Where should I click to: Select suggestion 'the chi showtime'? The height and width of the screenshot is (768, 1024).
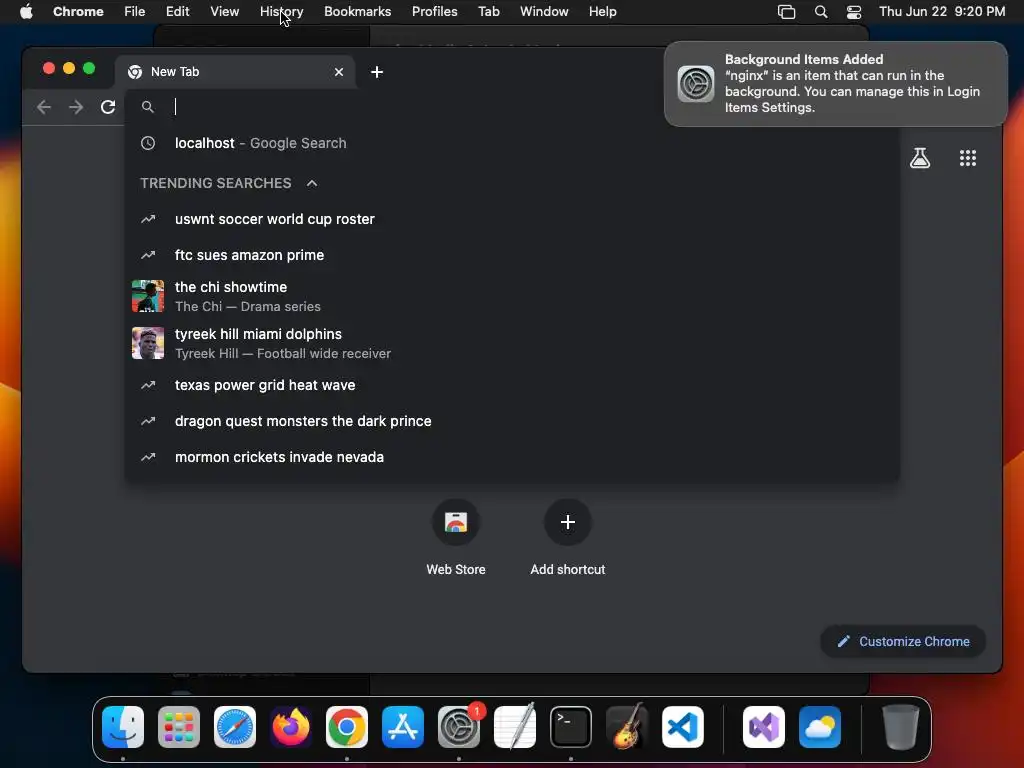coord(512,296)
